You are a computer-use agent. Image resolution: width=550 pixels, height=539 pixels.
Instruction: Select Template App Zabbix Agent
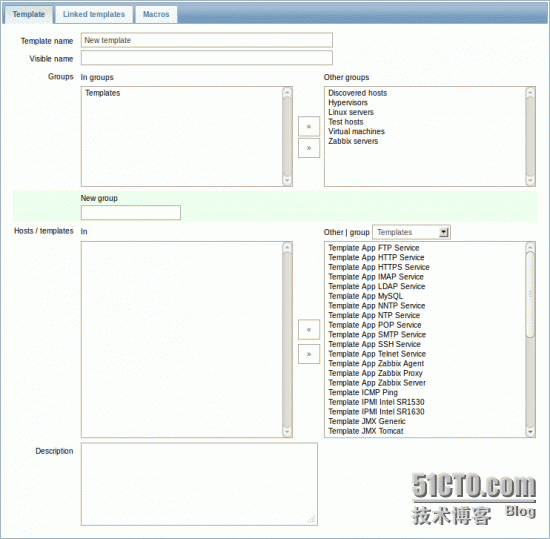click(x=376, y=364)
